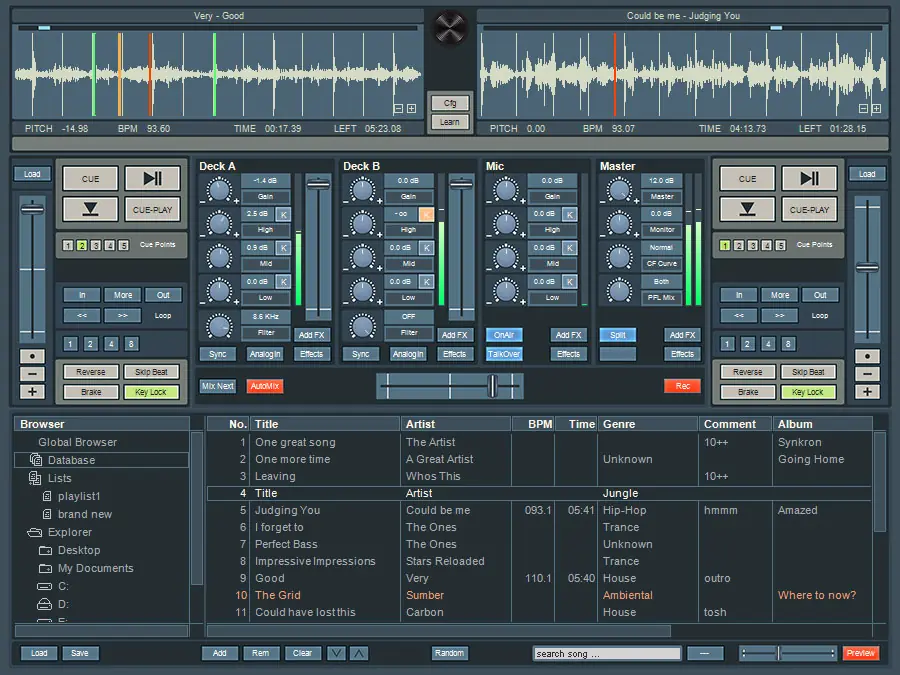Click the left deck stop/cue-down arrow button
Screen dimensions: 900x675
(91, 210)
